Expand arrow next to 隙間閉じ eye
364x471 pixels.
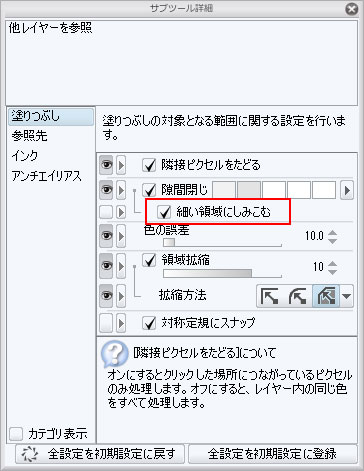[x=121, y=190]
